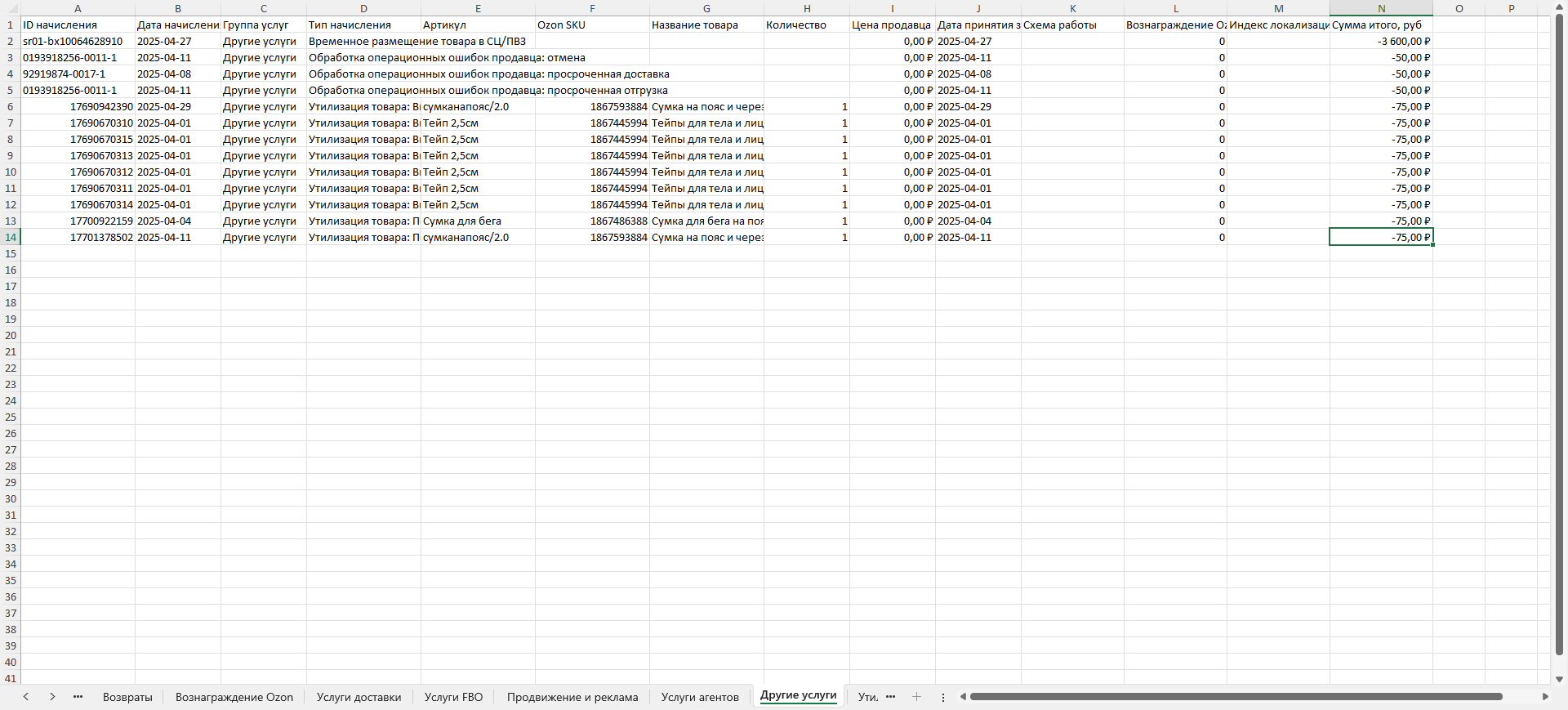Select column N header
1568x710 pixels.
click(1381, 8)
